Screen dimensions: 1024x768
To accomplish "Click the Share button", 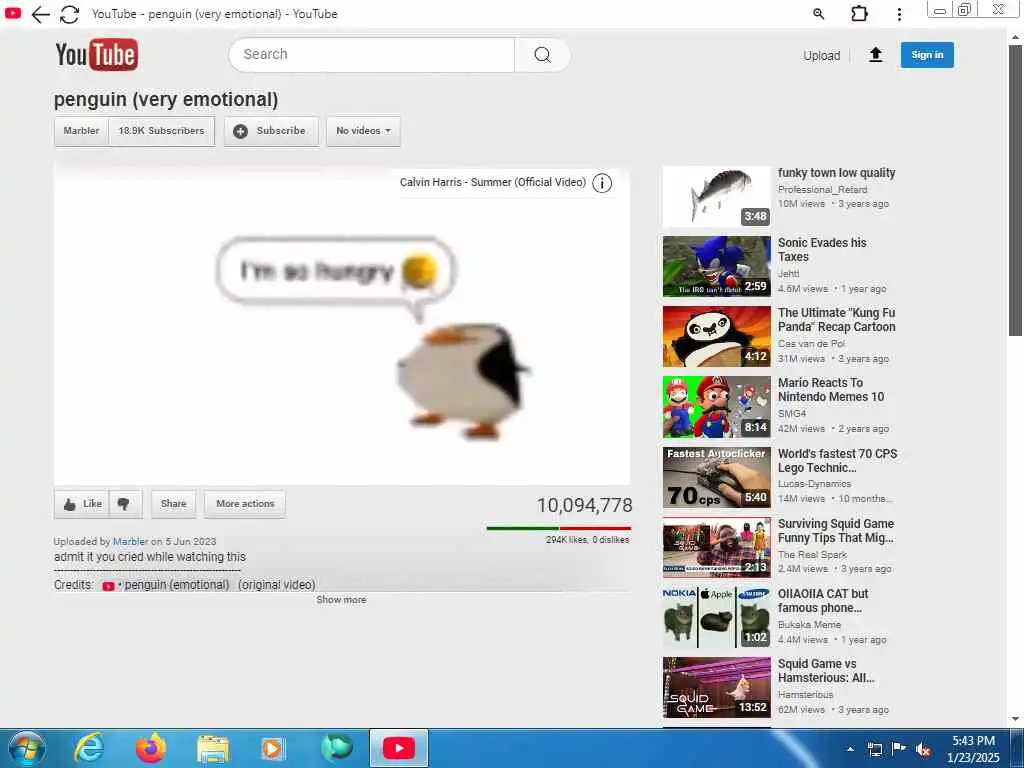I will pyautogui.click(x=174, y=504).
